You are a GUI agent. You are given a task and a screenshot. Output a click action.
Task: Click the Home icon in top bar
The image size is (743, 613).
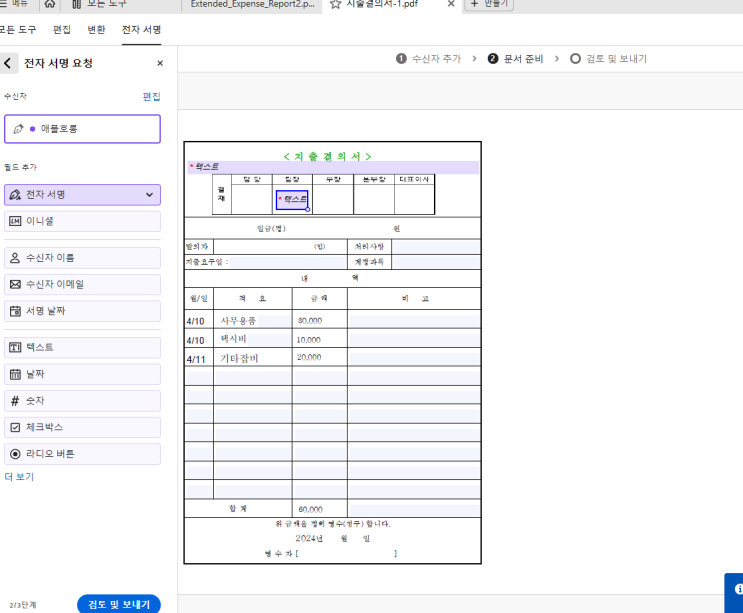(49, 4)
